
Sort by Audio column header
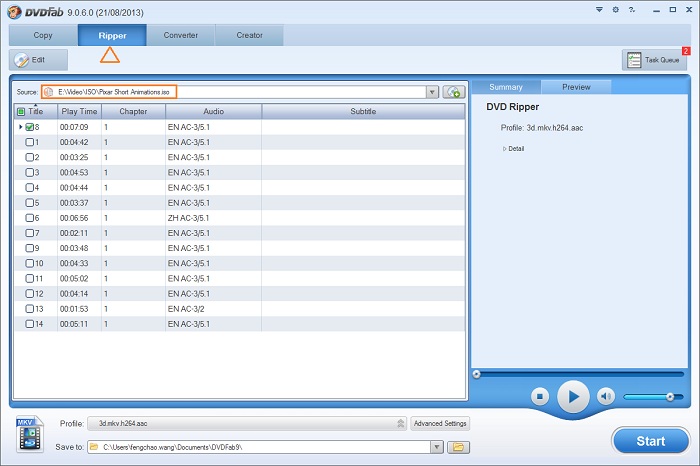click(213, 112)
